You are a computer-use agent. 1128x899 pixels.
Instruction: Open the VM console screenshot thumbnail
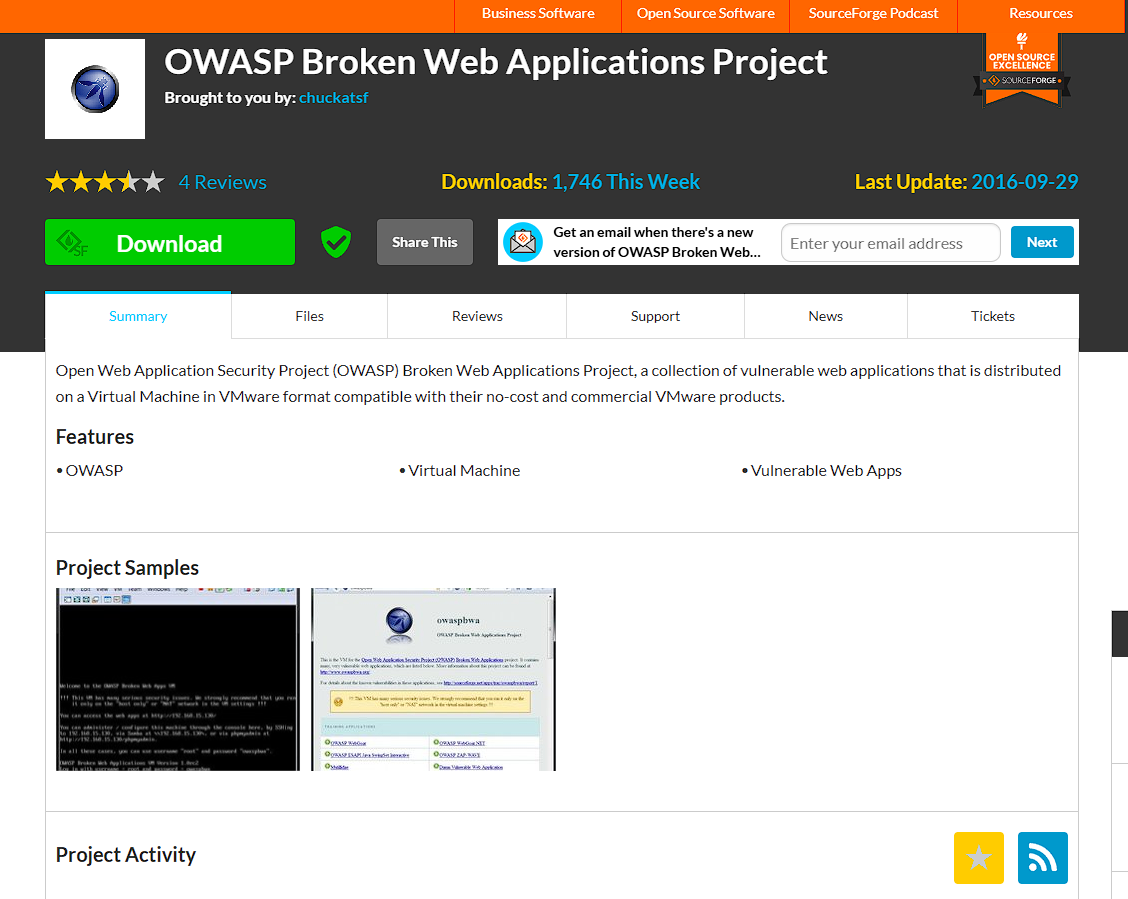pyautogui.click(x=178, y=679)
